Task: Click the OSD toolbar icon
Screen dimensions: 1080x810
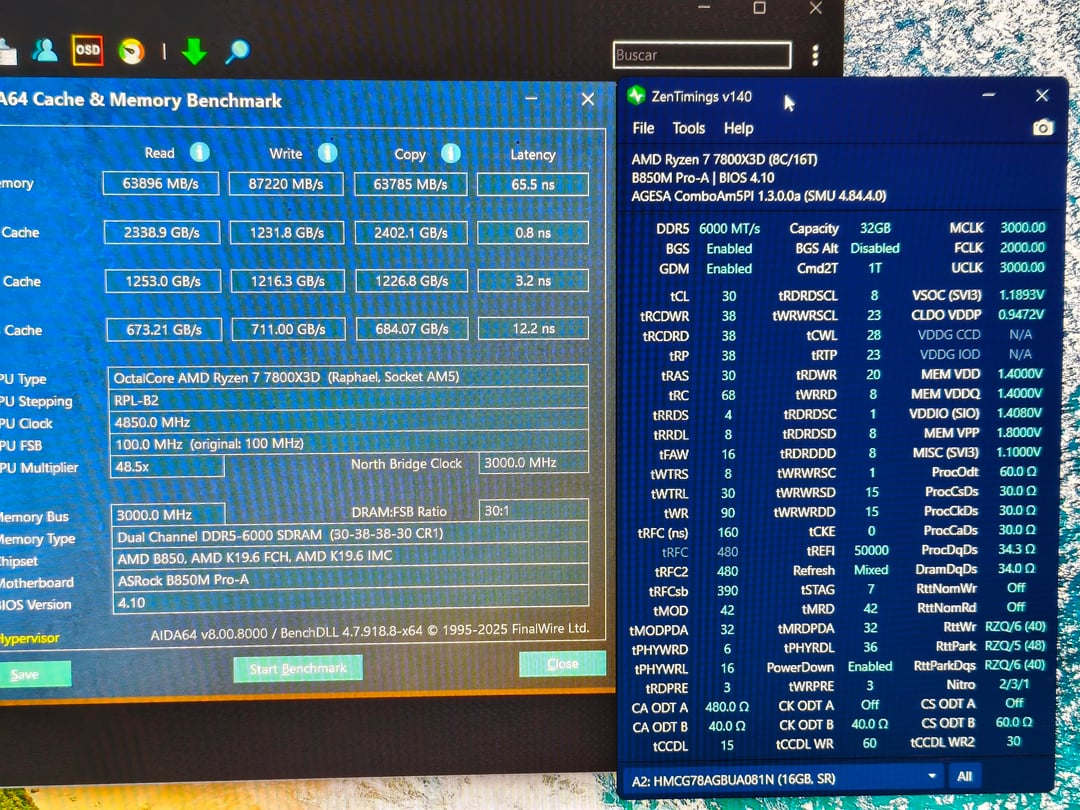Action: pyautogui.click(x=87, y=50)
